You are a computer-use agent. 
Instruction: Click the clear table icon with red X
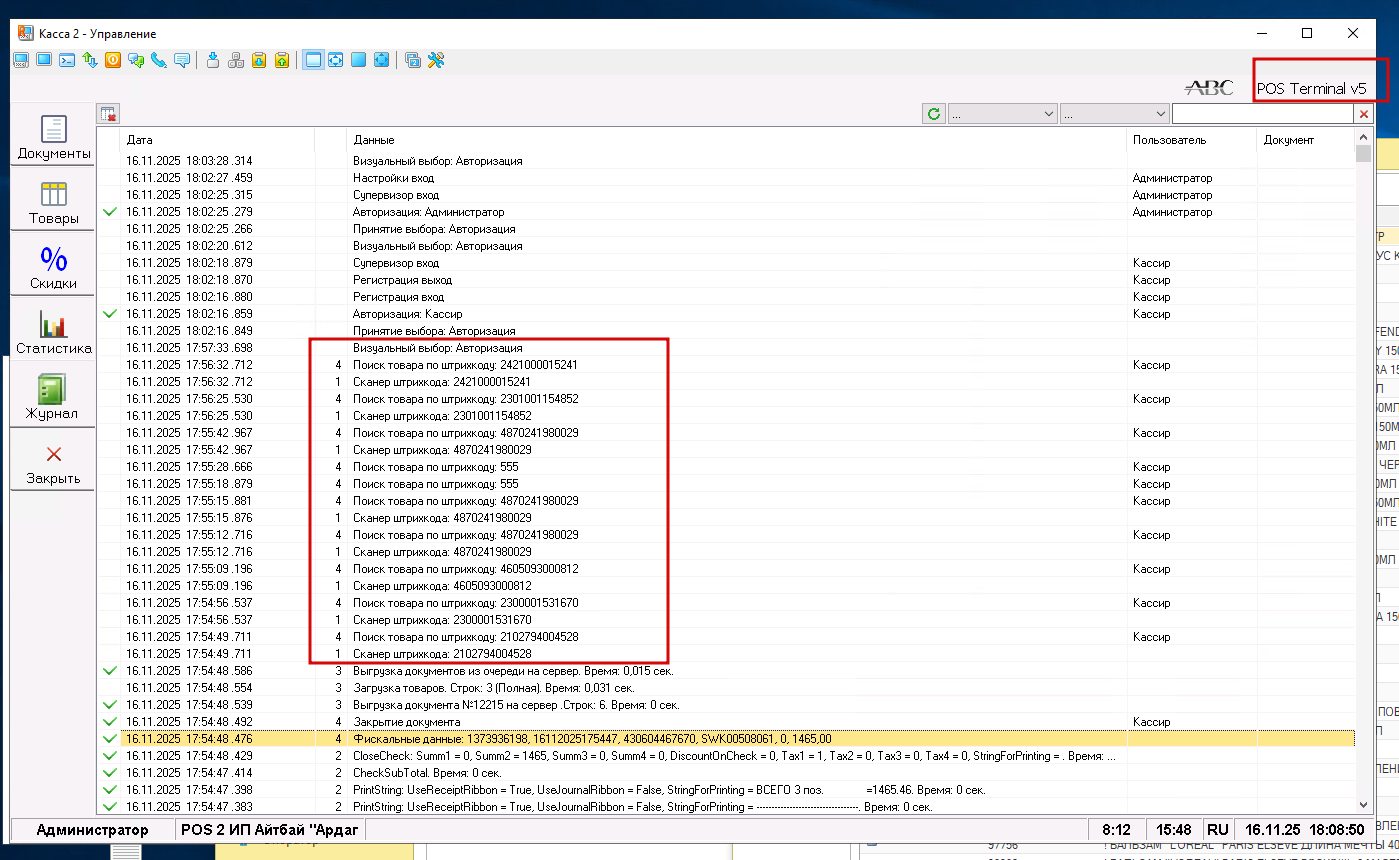[108, 114]
